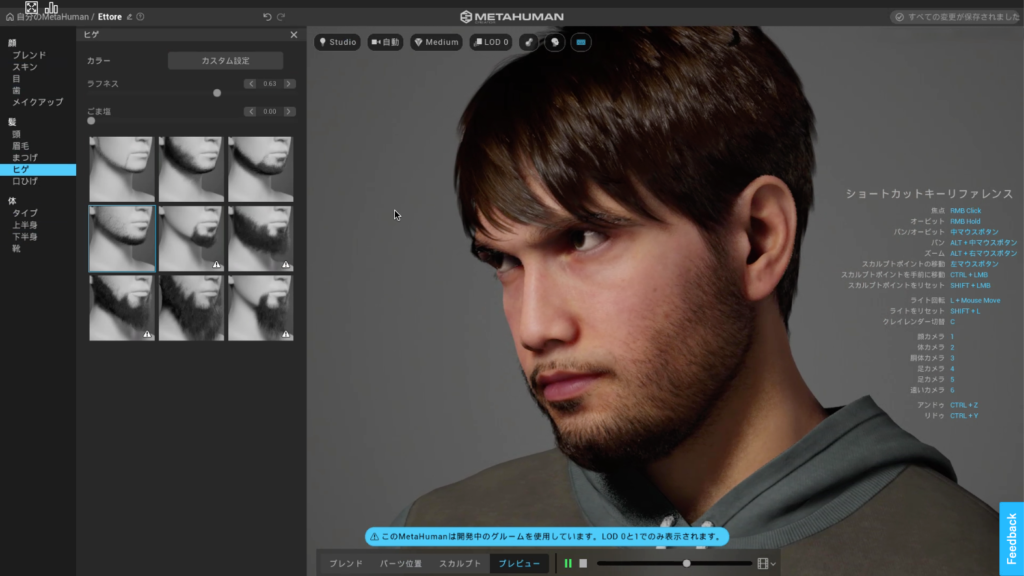Increase ごま塩 value with right arrow

(x=289, y=112)
